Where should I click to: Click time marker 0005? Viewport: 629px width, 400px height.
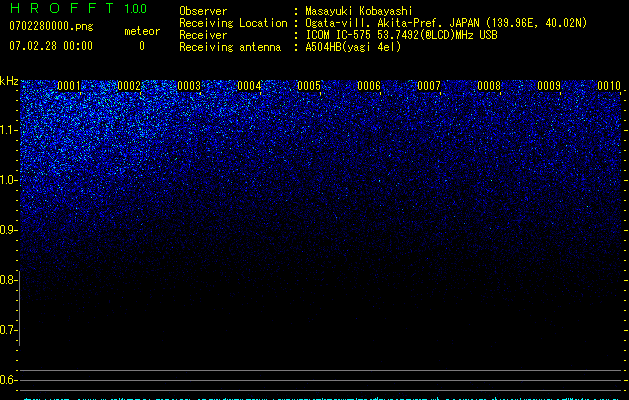pos(309,86)
